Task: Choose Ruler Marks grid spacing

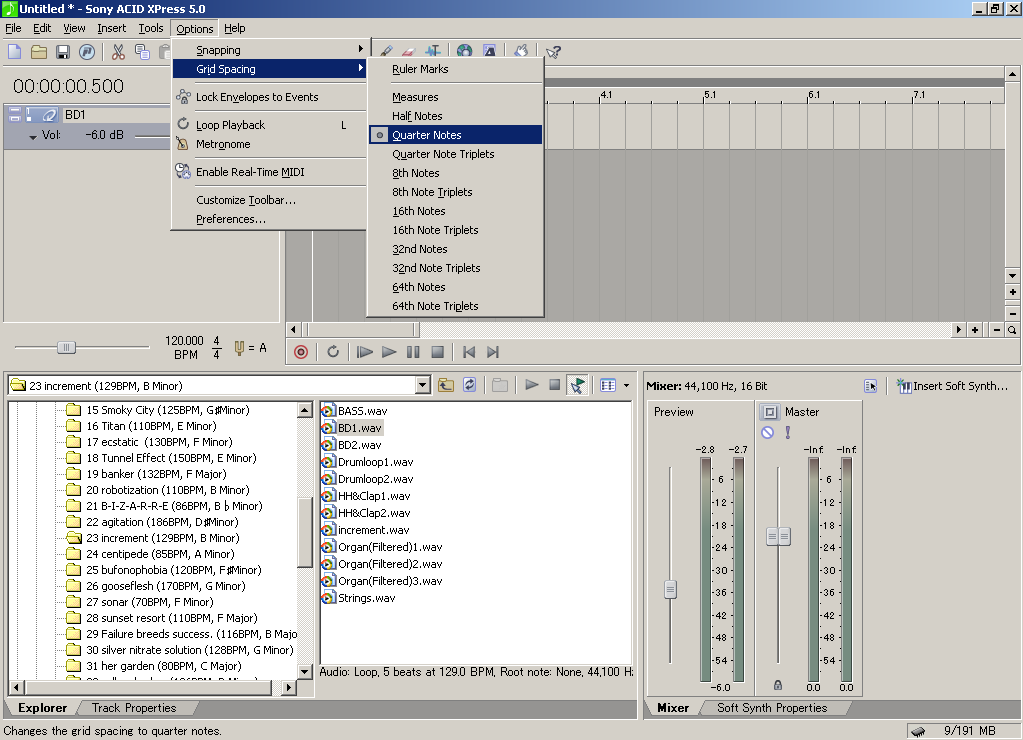Action: pos(455,69)
